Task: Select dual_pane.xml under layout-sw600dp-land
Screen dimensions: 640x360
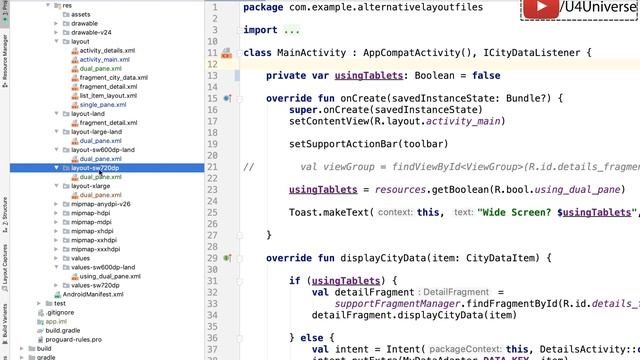Action: [100, 159]
